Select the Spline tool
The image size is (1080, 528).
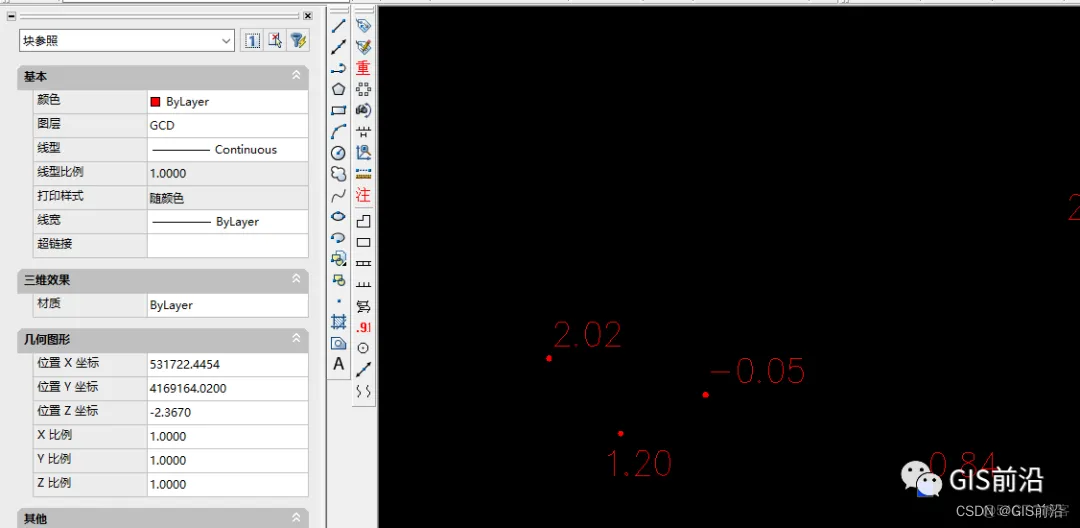tap(338, 196)
